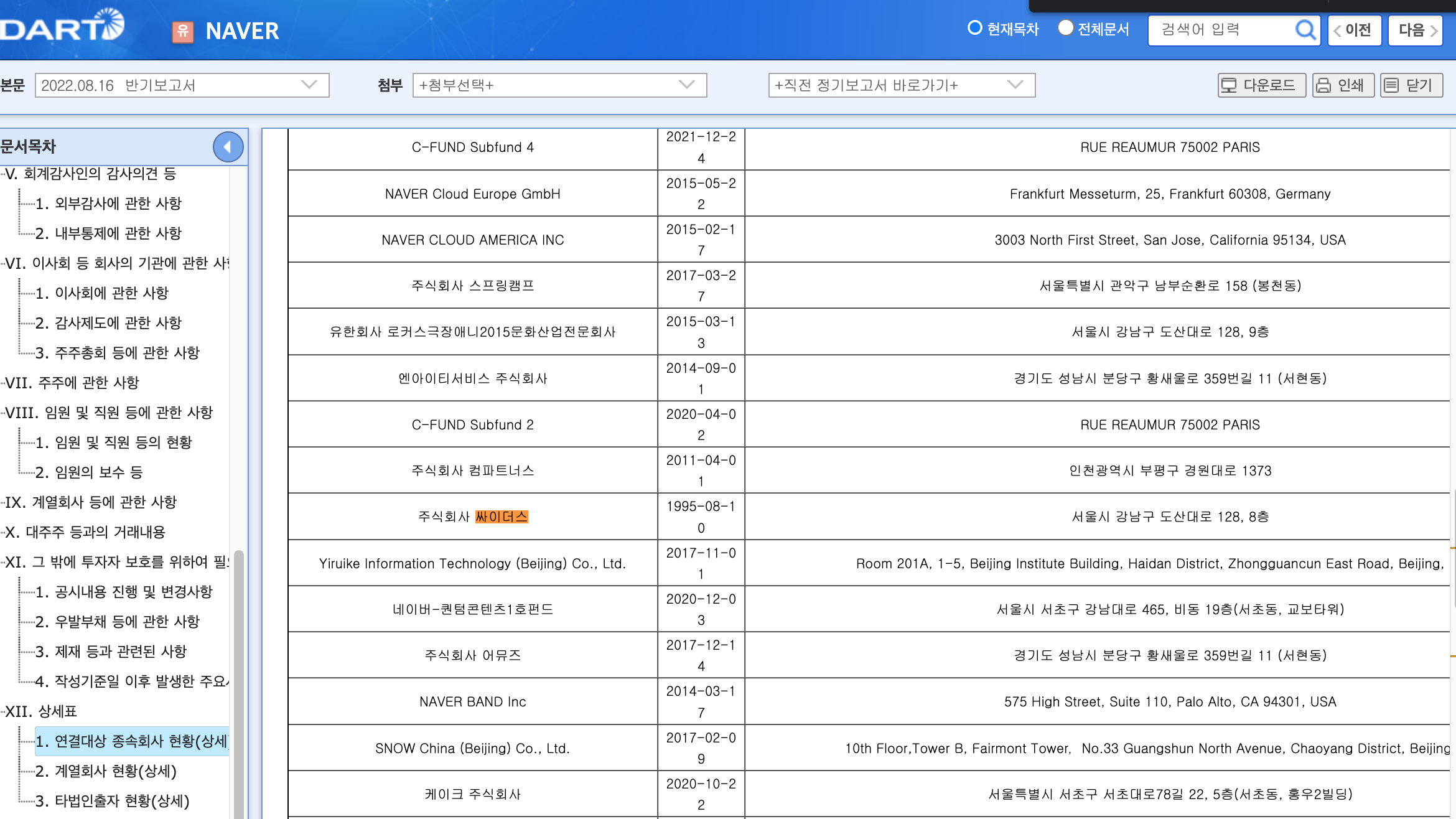Open the 첨부선택 attachment dropdown
Screen dimensions: 1456x819
point(559,85)
